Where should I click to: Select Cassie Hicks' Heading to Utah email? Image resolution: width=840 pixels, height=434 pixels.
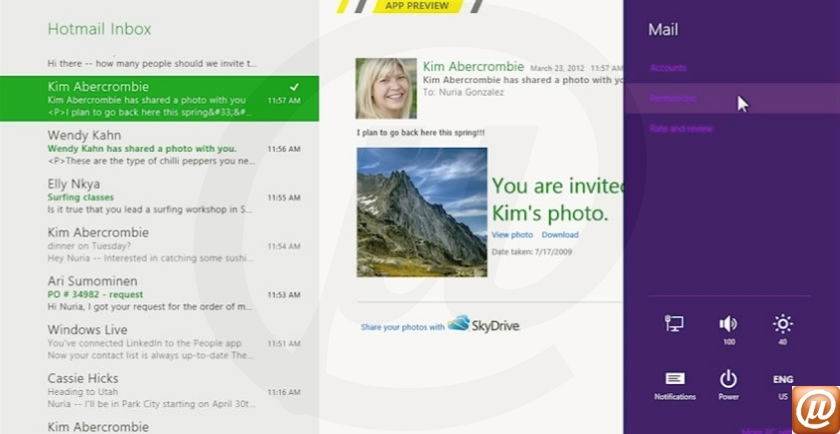159,391
